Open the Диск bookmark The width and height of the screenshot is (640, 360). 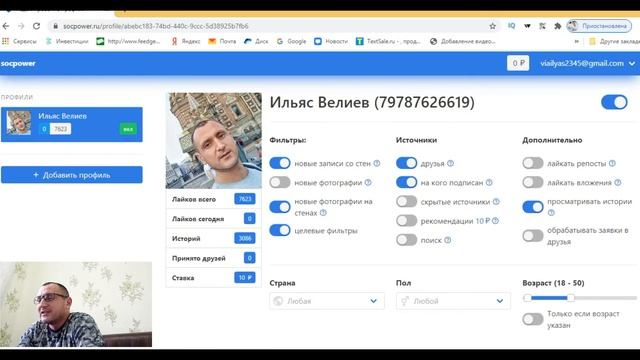256,41
